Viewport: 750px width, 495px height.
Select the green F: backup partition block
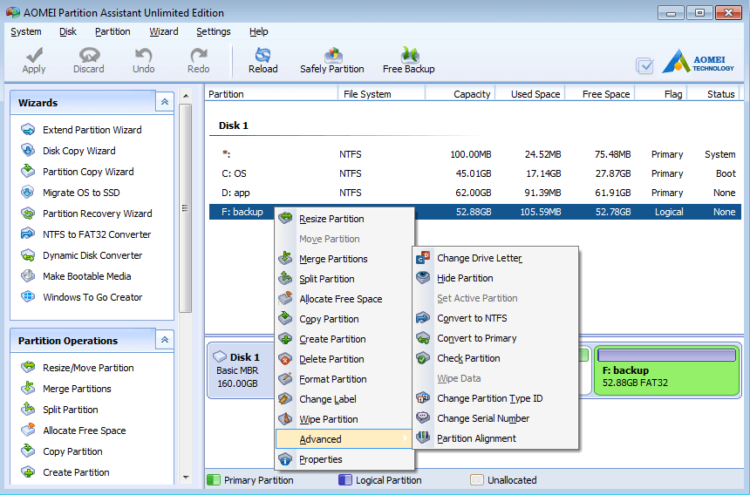(x=664, y=375)
